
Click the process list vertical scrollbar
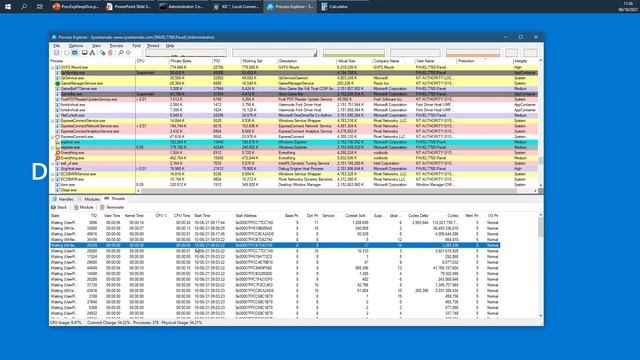point(541,122)
